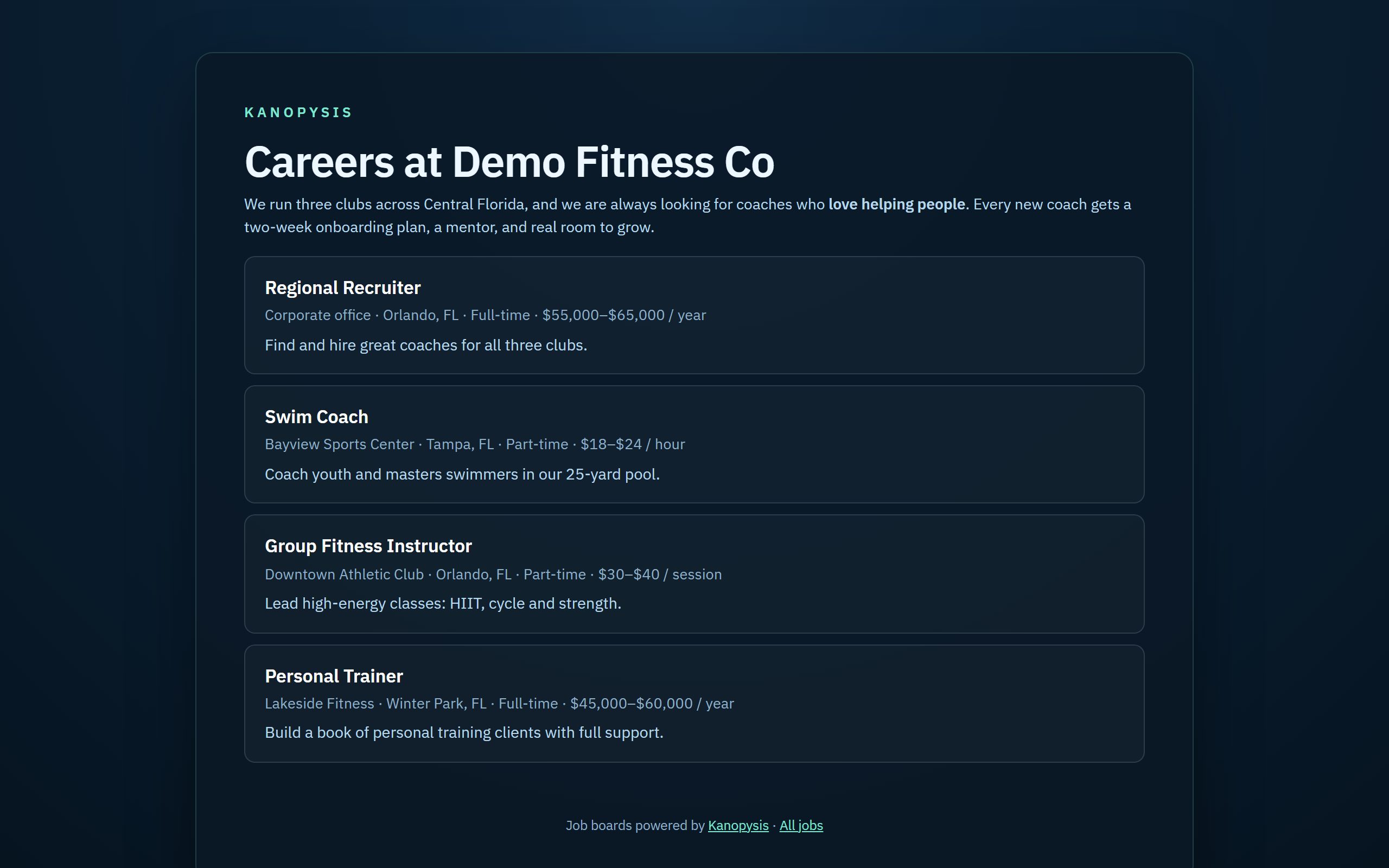The height and width of the screenshot is (868, 1389).
Task: Open the All jobs link
Action: [x=801, y=826]
